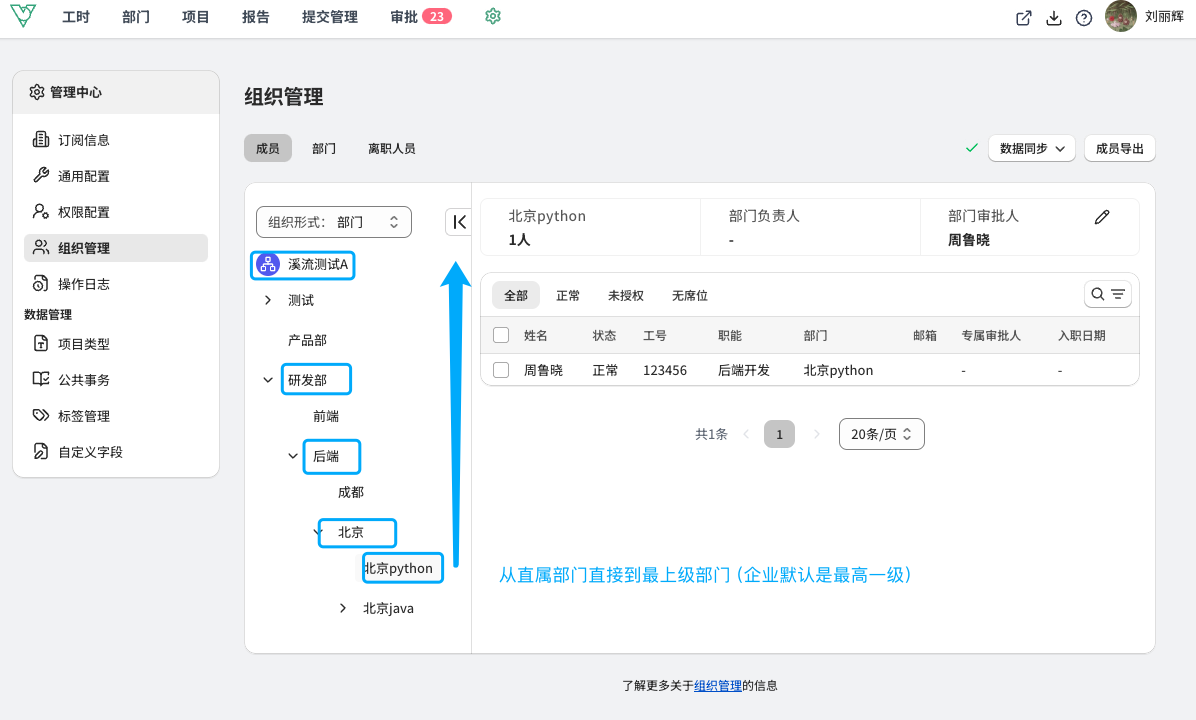Expand the 测试 department node

click(268, 300)
